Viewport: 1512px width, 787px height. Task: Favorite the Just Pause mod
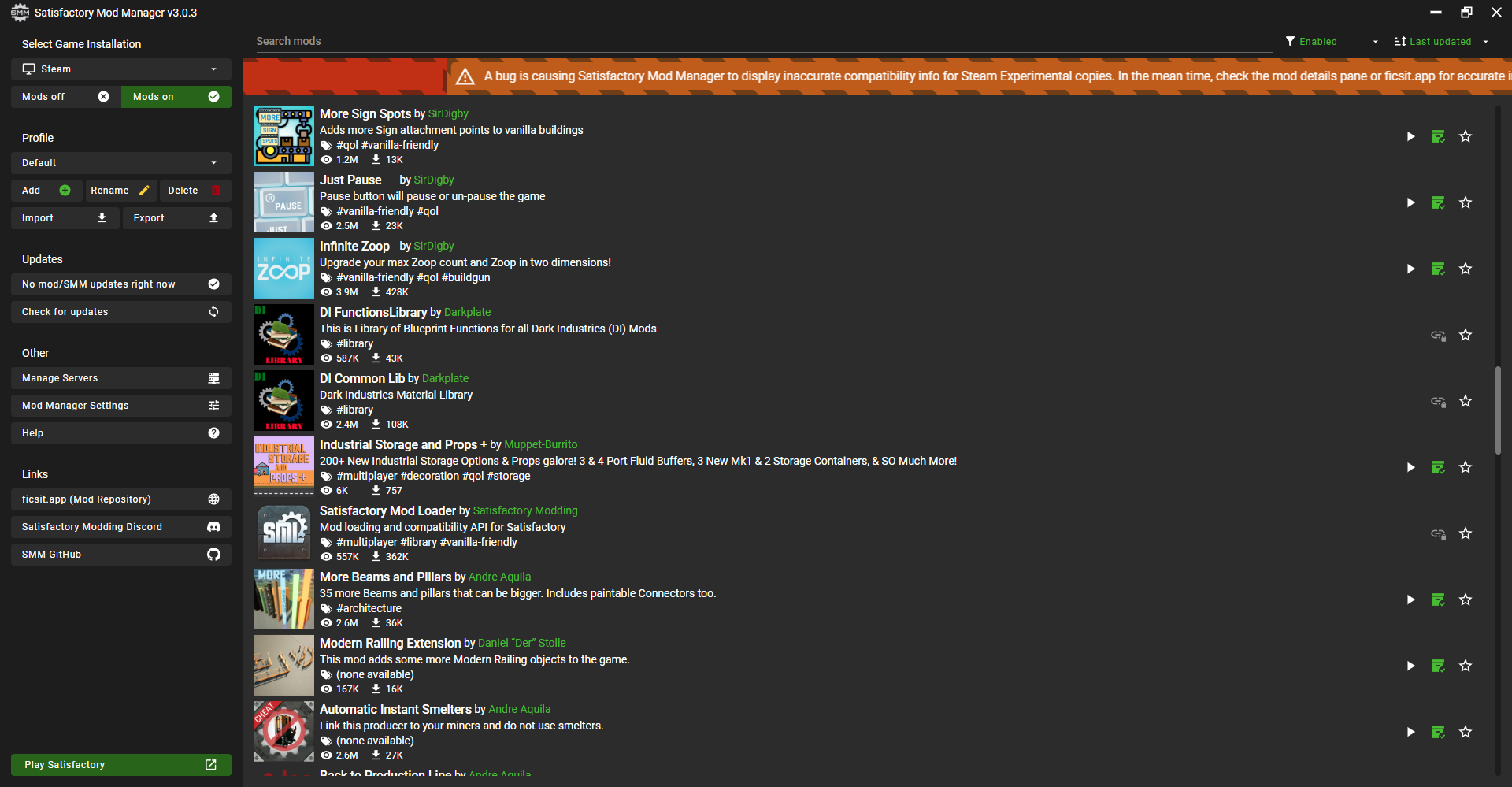[x=1466, y=202]
